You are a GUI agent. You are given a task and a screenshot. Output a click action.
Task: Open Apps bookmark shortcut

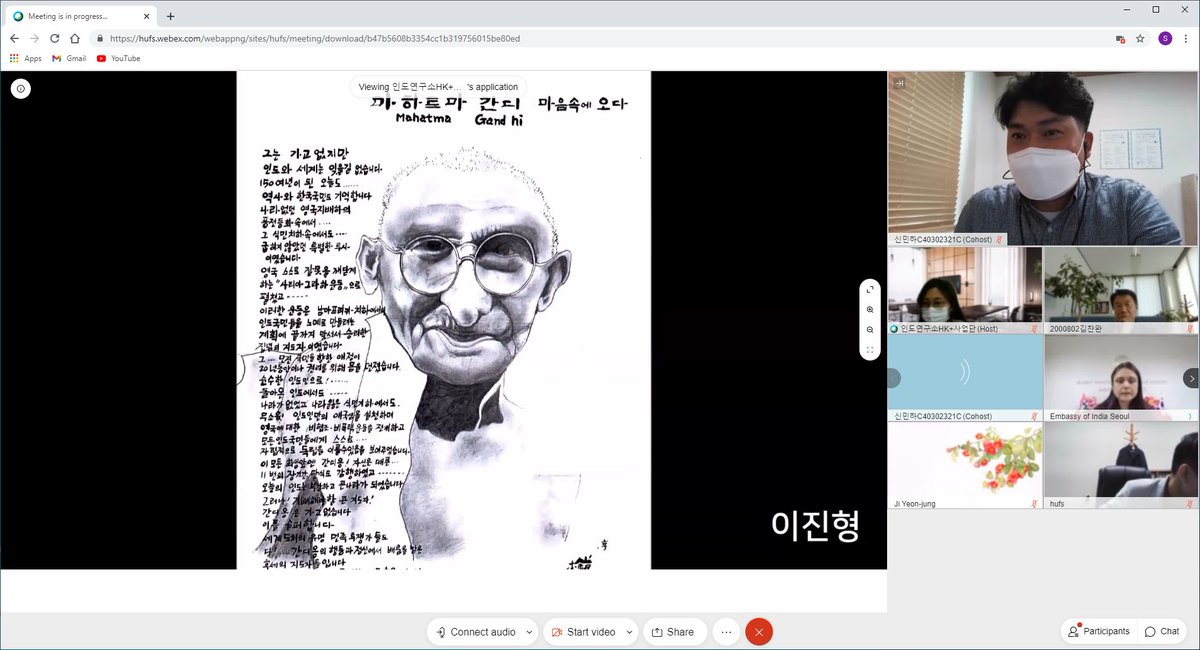(26, 58)
